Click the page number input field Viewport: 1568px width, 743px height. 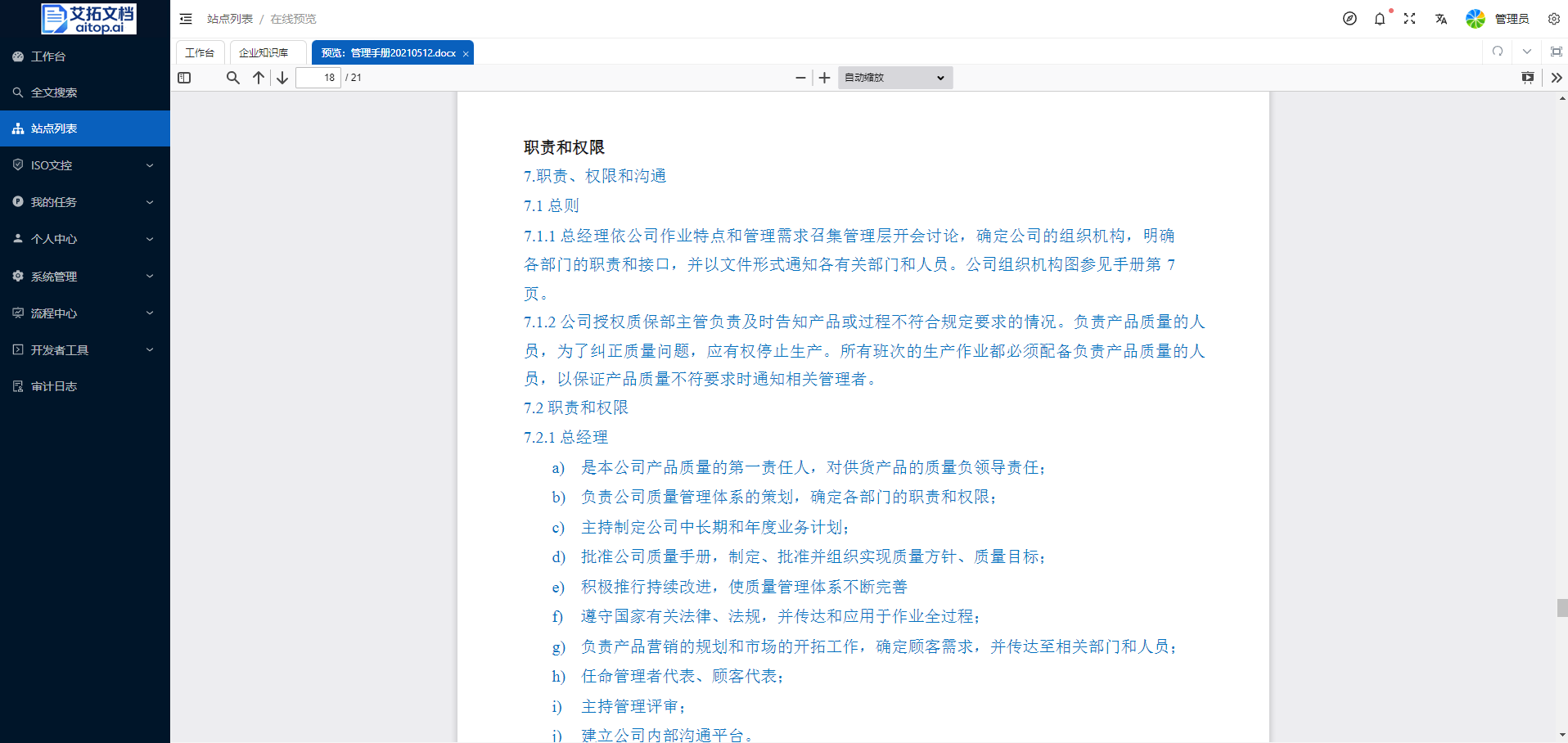[x=318, y=78]
